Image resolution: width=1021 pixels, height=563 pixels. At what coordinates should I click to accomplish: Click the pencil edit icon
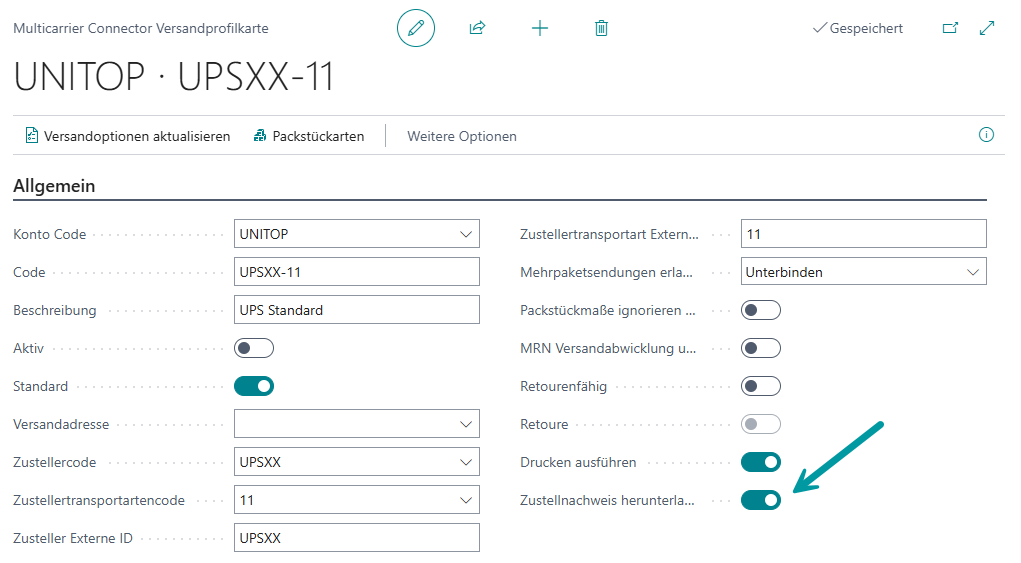tap(416, 28)
